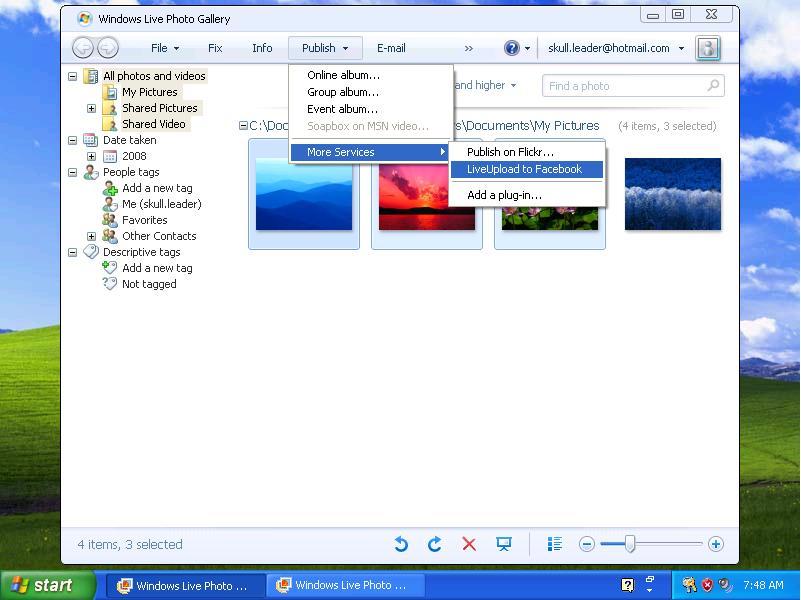
Task: Click Add a plug-in
Action: [x=503, y=194]
